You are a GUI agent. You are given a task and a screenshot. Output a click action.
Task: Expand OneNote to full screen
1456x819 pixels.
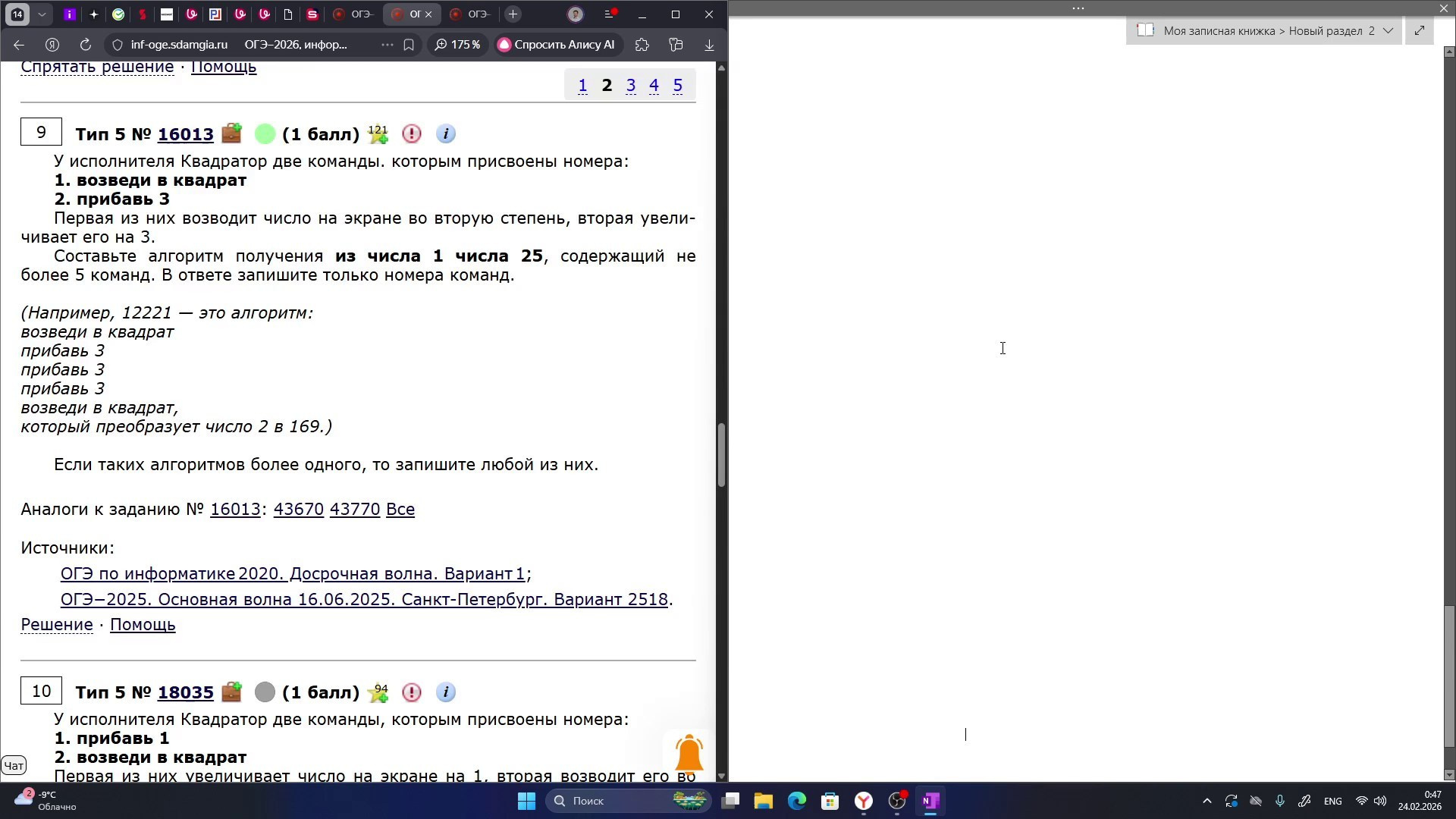1419,31
